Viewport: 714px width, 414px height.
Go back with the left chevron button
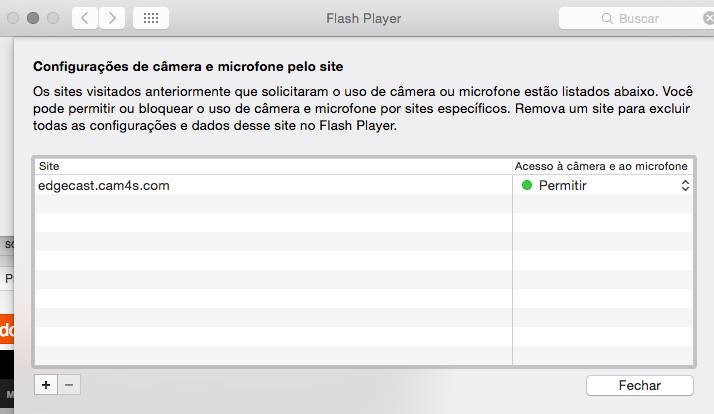click(x=86, y=18)
